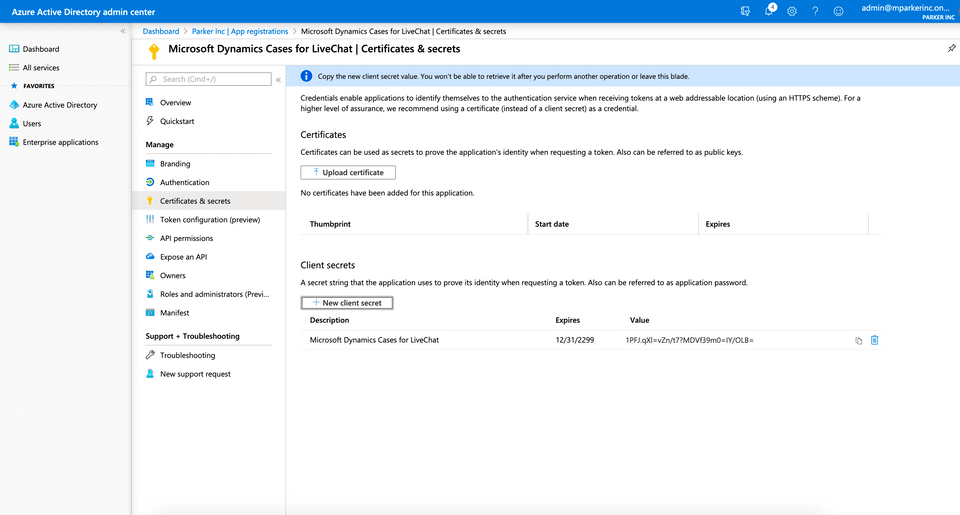Click the Authentication menu icon
Screen dimensions: 960x515
pyautogui.click(x=150, y=182)
